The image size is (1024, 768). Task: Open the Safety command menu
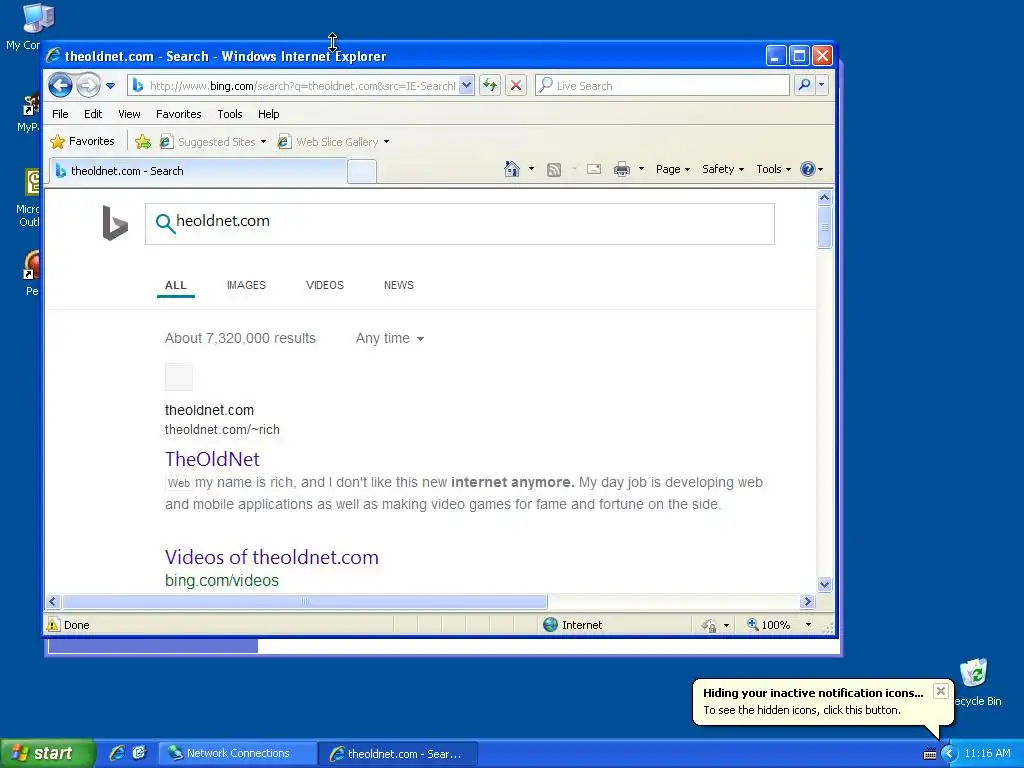[723, 169]
